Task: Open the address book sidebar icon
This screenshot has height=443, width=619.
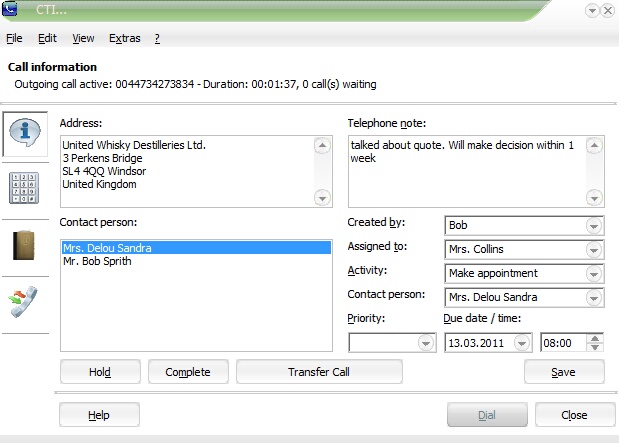Action: 24,246
